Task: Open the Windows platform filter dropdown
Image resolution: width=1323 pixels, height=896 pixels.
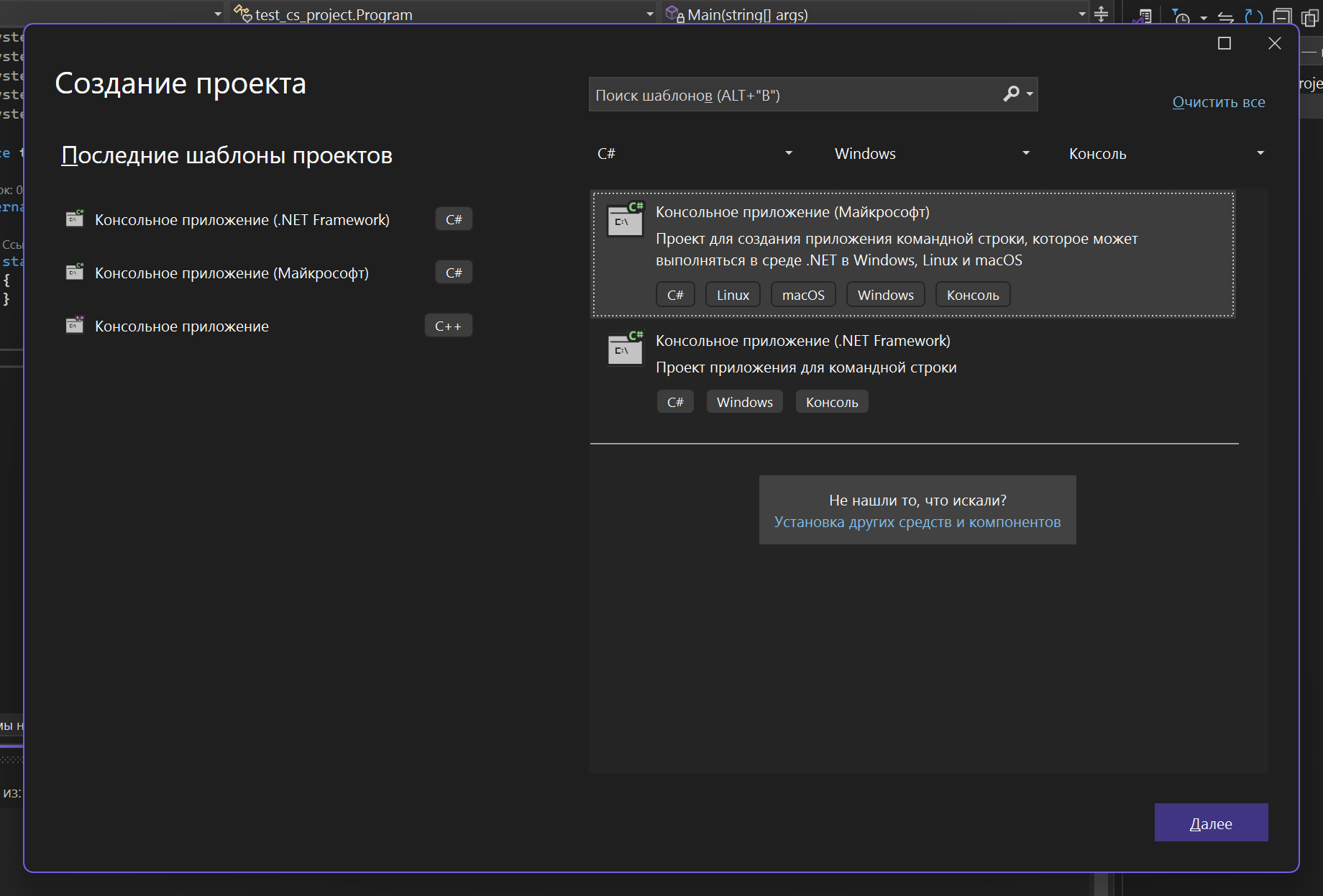Action: (932, 153)
